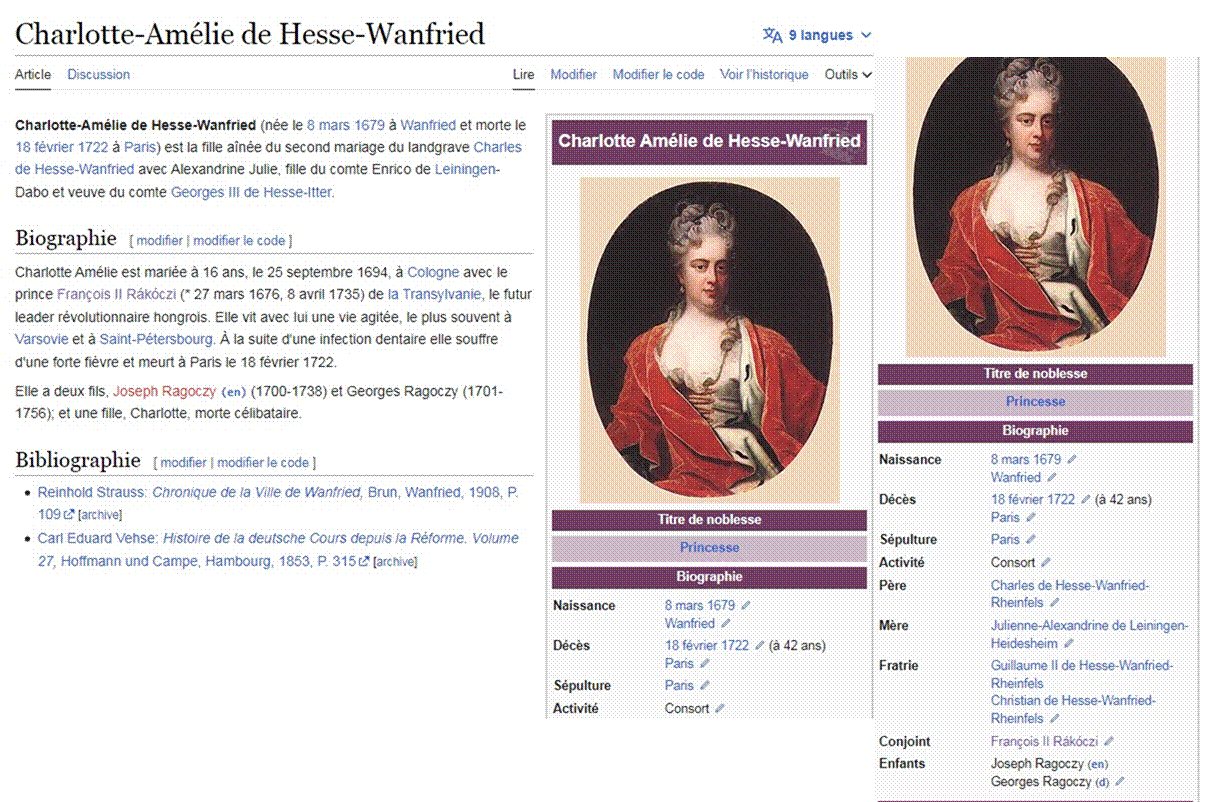Screen dimensions: 1206x802
Task: Click pencil icon after Consort in center infobox
Action: click(x=719, y=708)
